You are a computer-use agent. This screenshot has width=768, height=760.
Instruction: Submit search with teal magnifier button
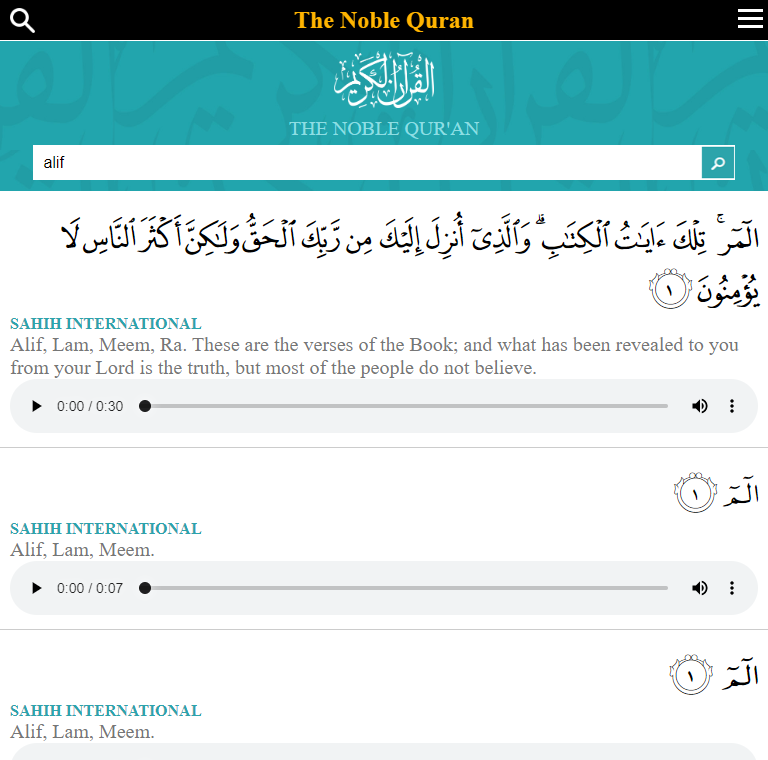click(x=718, y=163)
